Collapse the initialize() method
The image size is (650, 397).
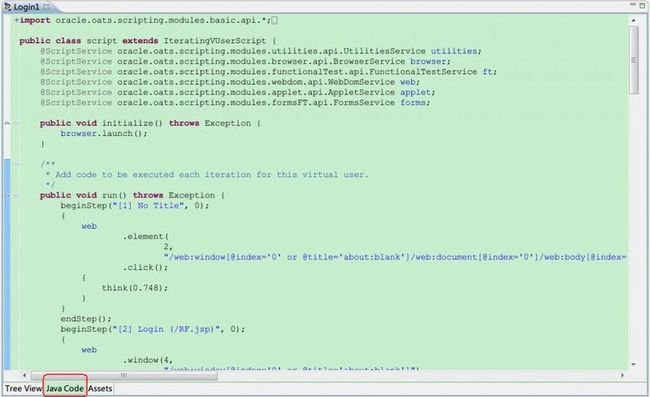[x=17, y=123]
